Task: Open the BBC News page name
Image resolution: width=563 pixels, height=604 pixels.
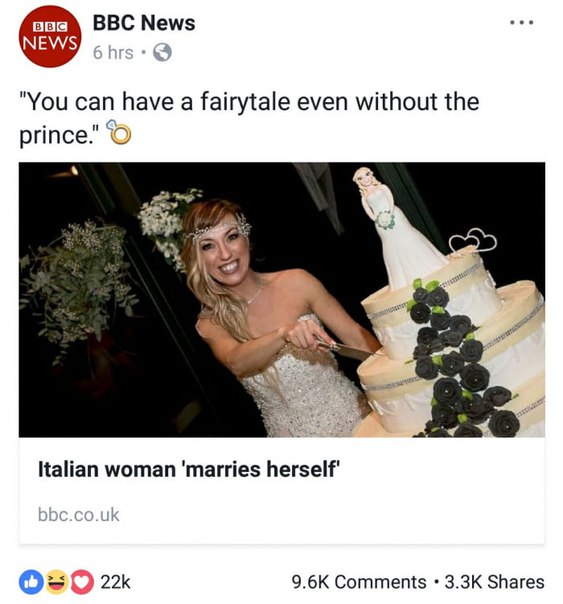Action: point(144,23)
